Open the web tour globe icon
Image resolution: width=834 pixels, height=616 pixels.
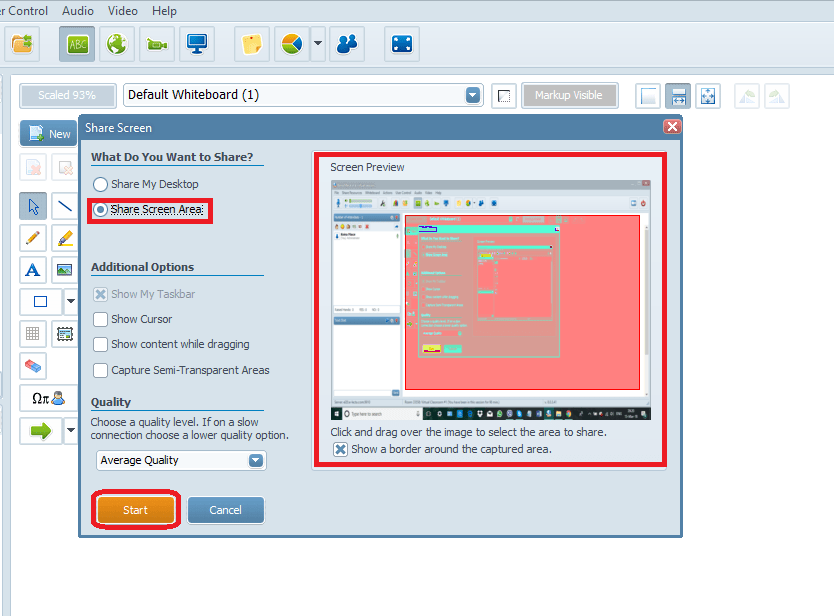pos(117,44)
